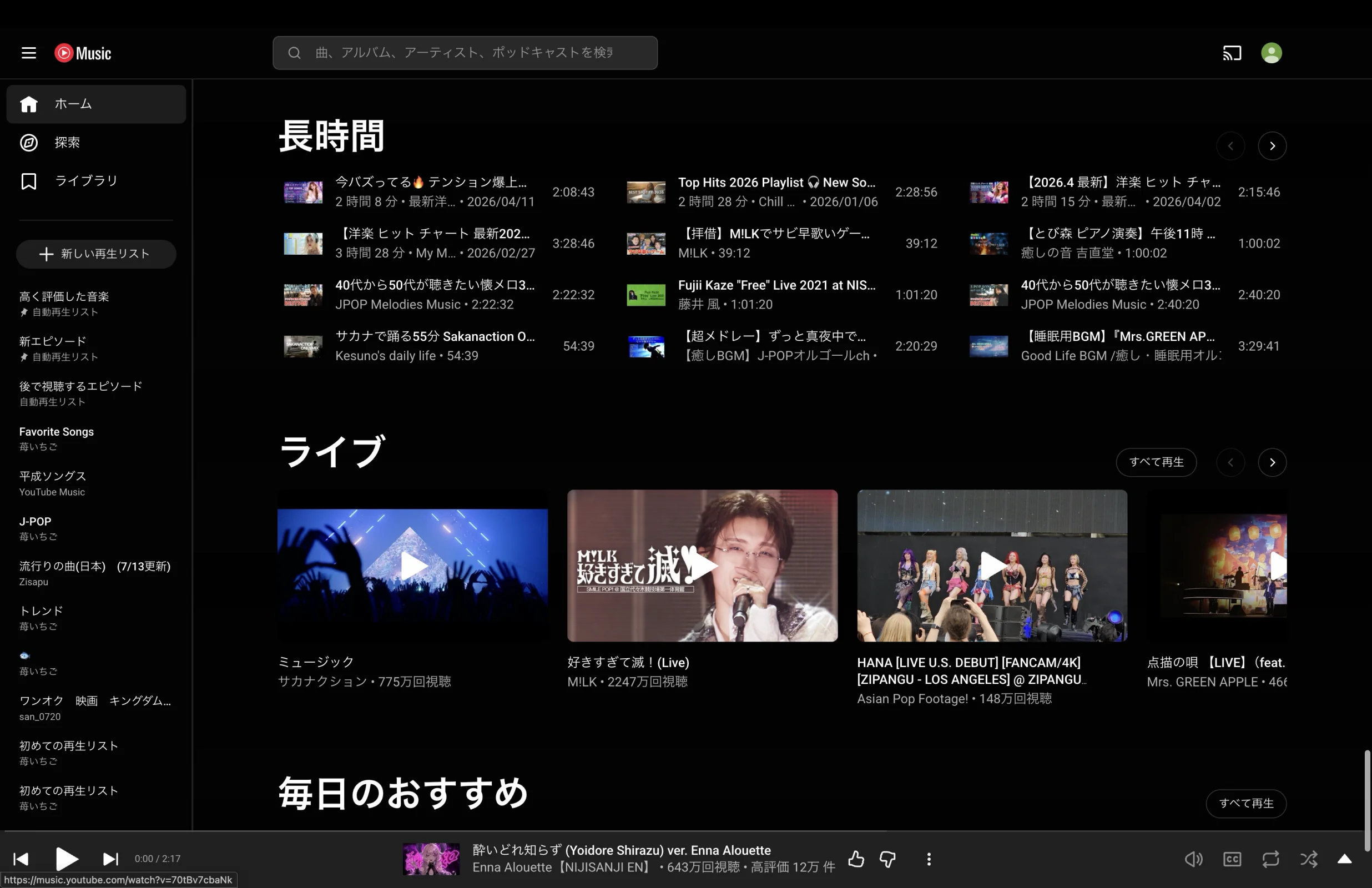Open Fujii Kaze "Free" Live 2021 item
1372x888 pixels.
[x=776, y=285]
